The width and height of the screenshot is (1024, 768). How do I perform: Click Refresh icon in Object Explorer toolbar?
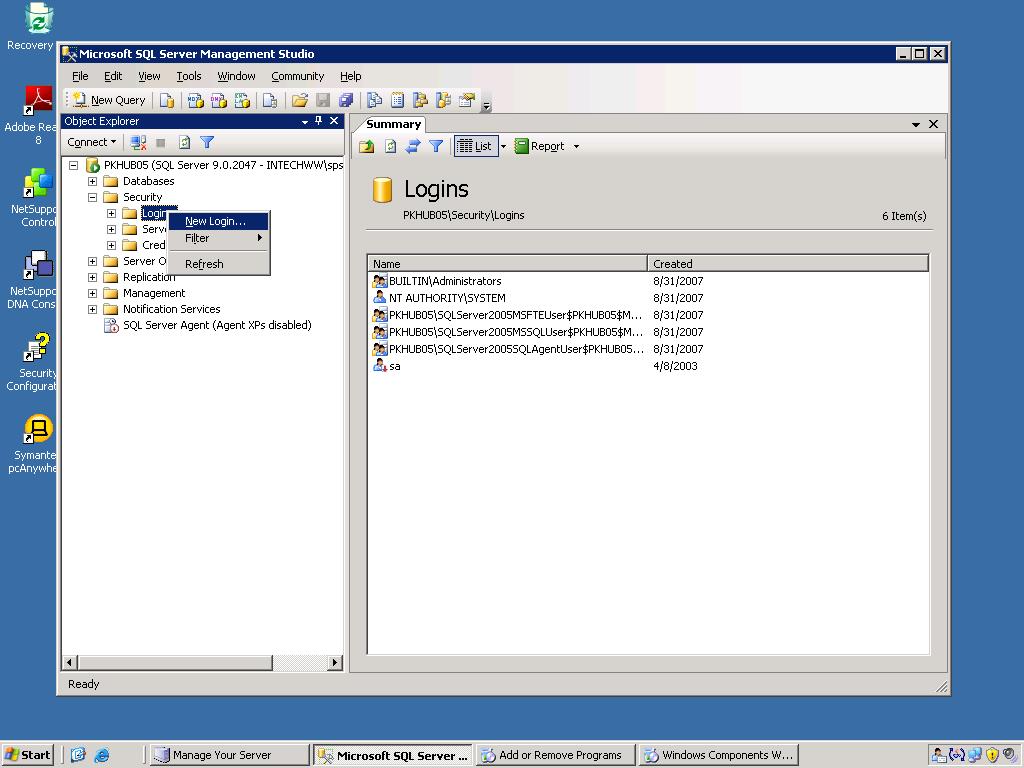[184, 142]
